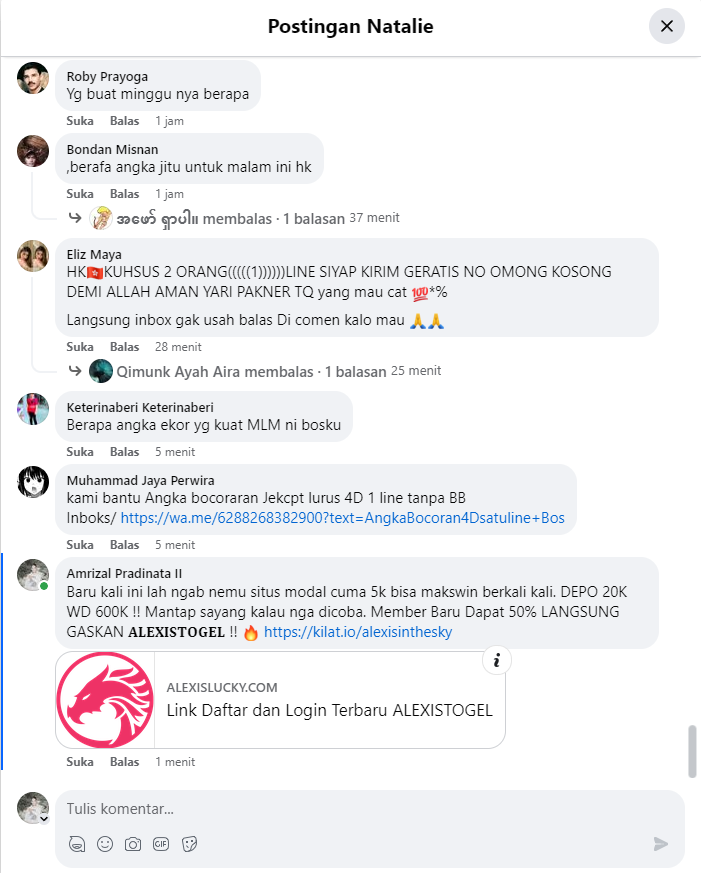This screenshot has height=873, width=701.
Task: Open the sticker picker icon
Action: (x=189, y=844)
